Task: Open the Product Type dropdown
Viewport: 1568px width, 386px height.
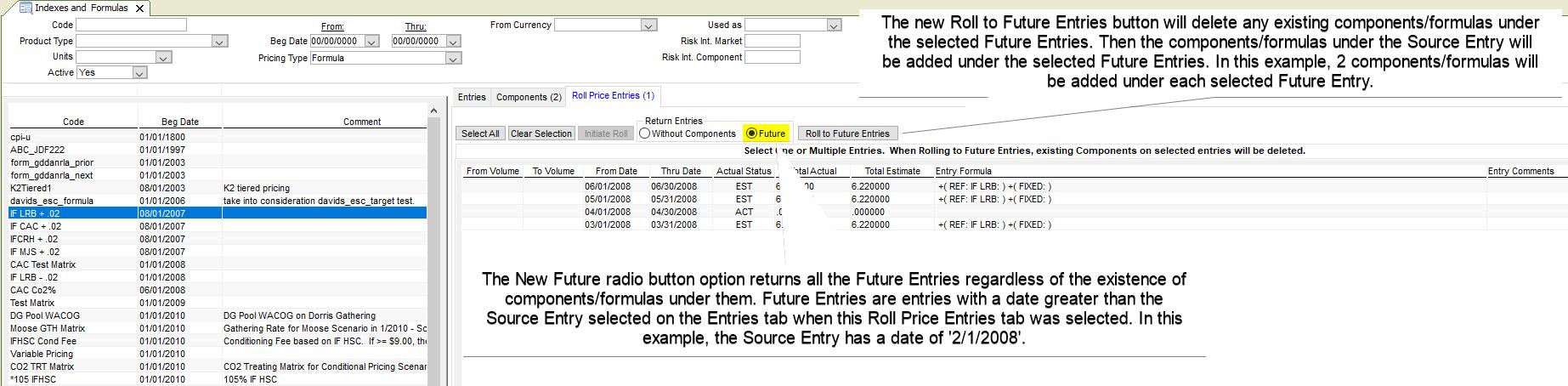Action: coord(219,41)
